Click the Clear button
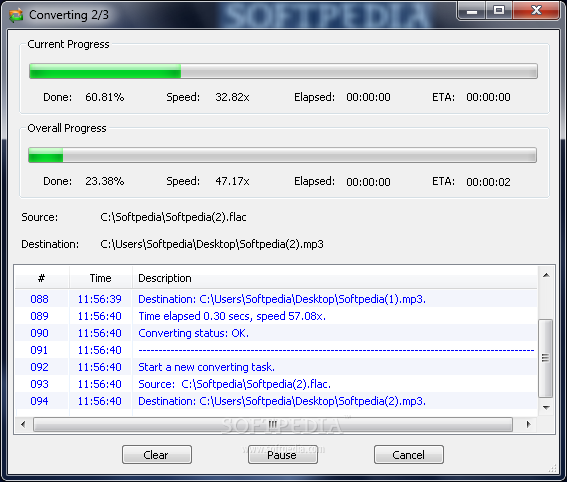The height and width of the screenshot is (482, 567). [x=157, y=455]
